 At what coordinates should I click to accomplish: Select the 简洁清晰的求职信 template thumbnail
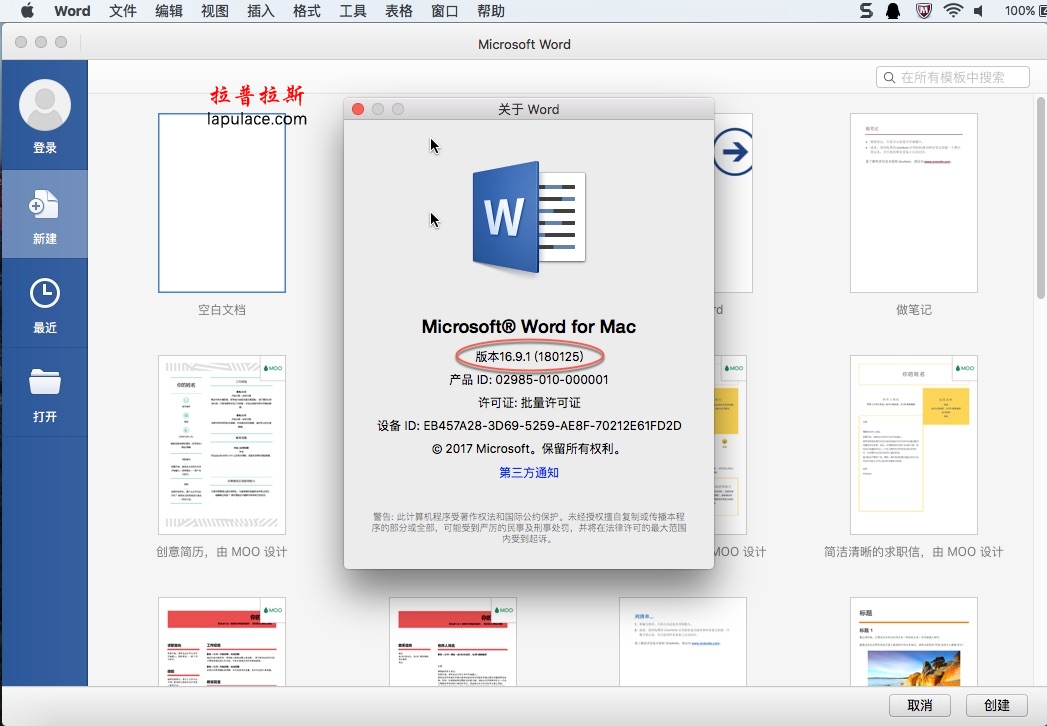(913, 445)
